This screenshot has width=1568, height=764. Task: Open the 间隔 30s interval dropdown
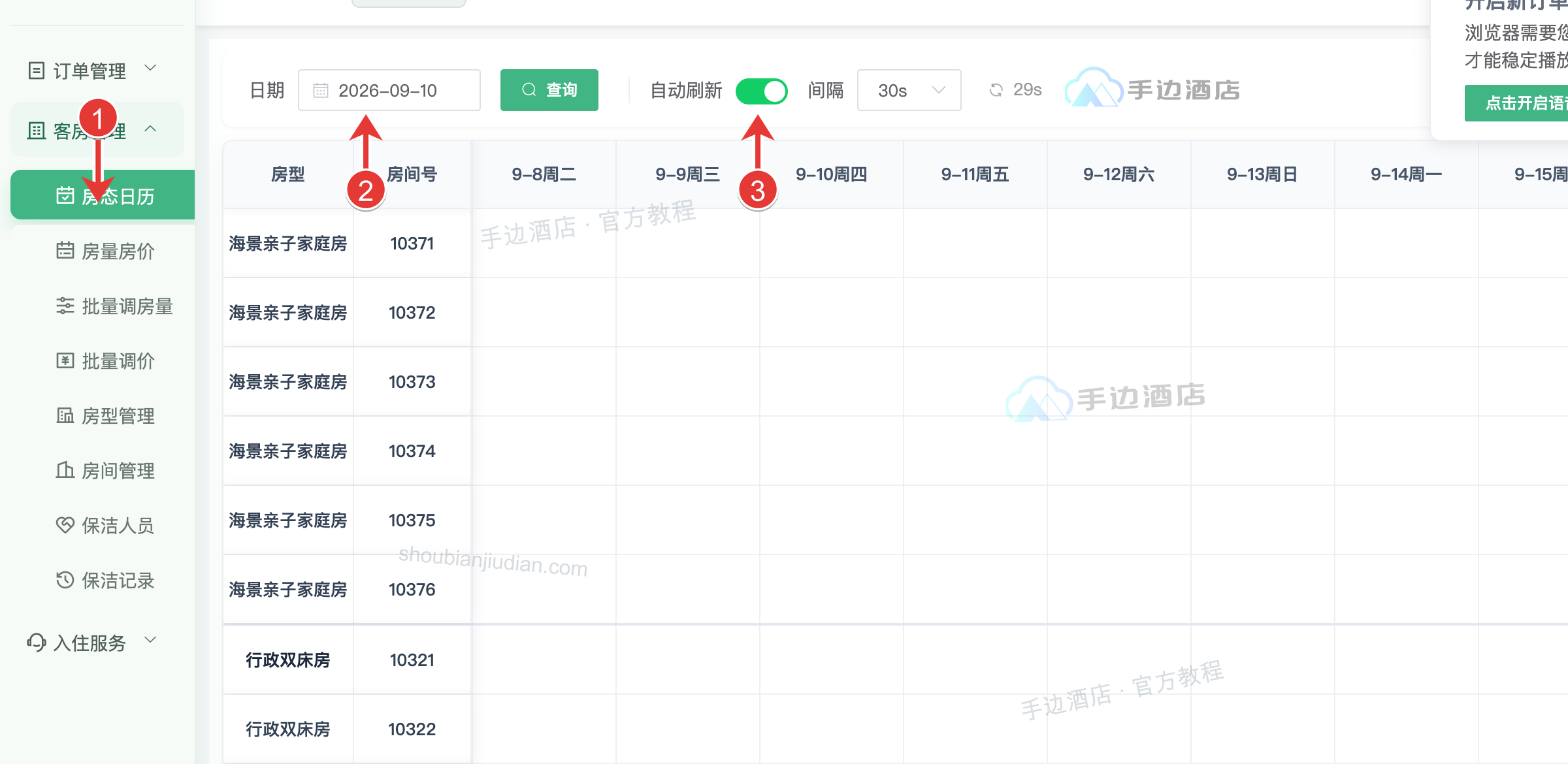click(909, 90)
